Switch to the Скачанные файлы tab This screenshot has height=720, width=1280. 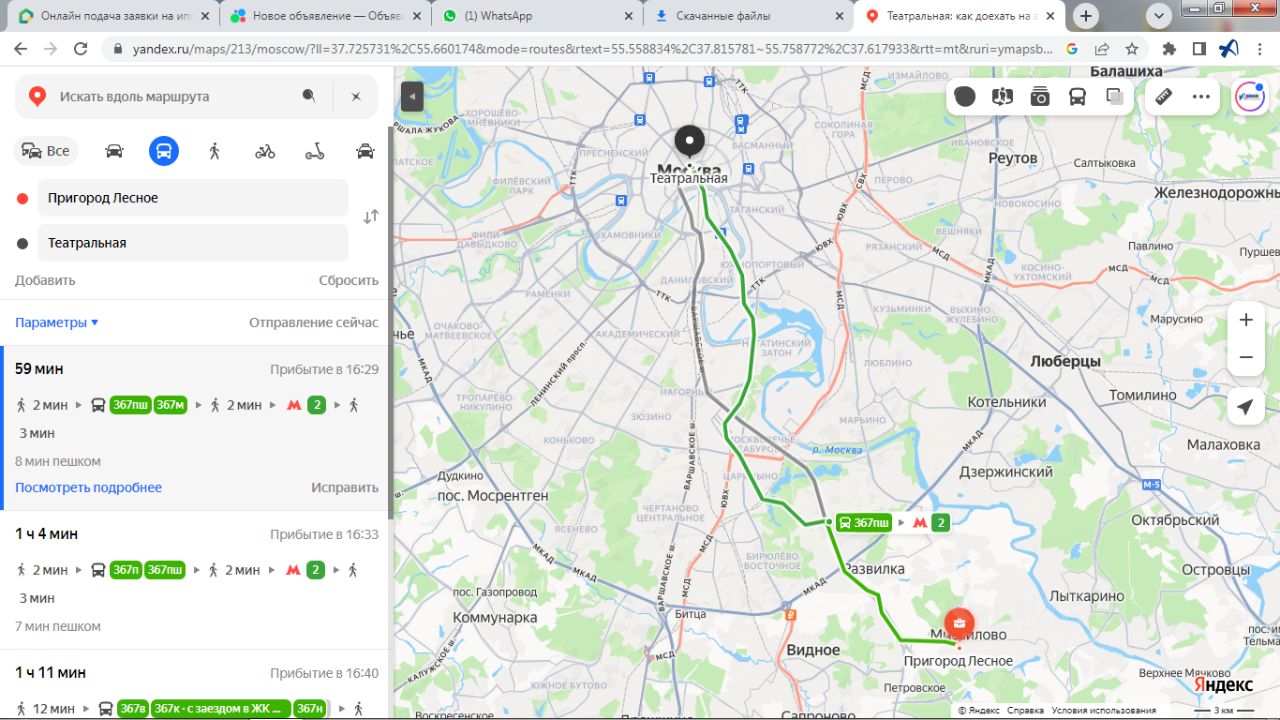tap(749, 16)
